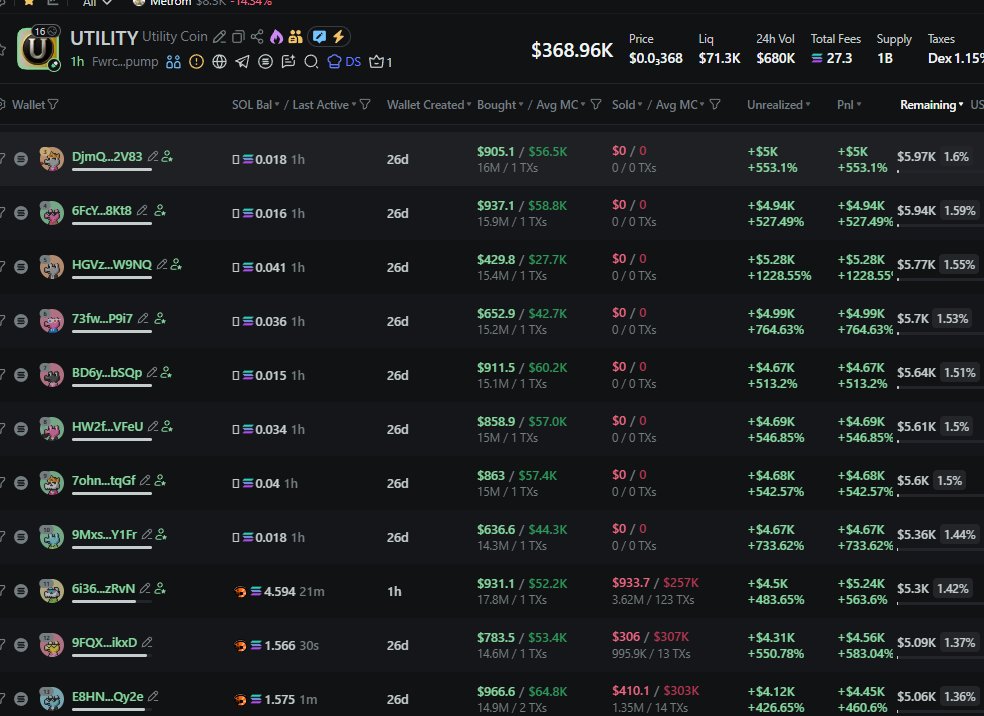Click the yellow warning circle icon
The width and height of the screenshot is (984, 716).
point(196,62)
